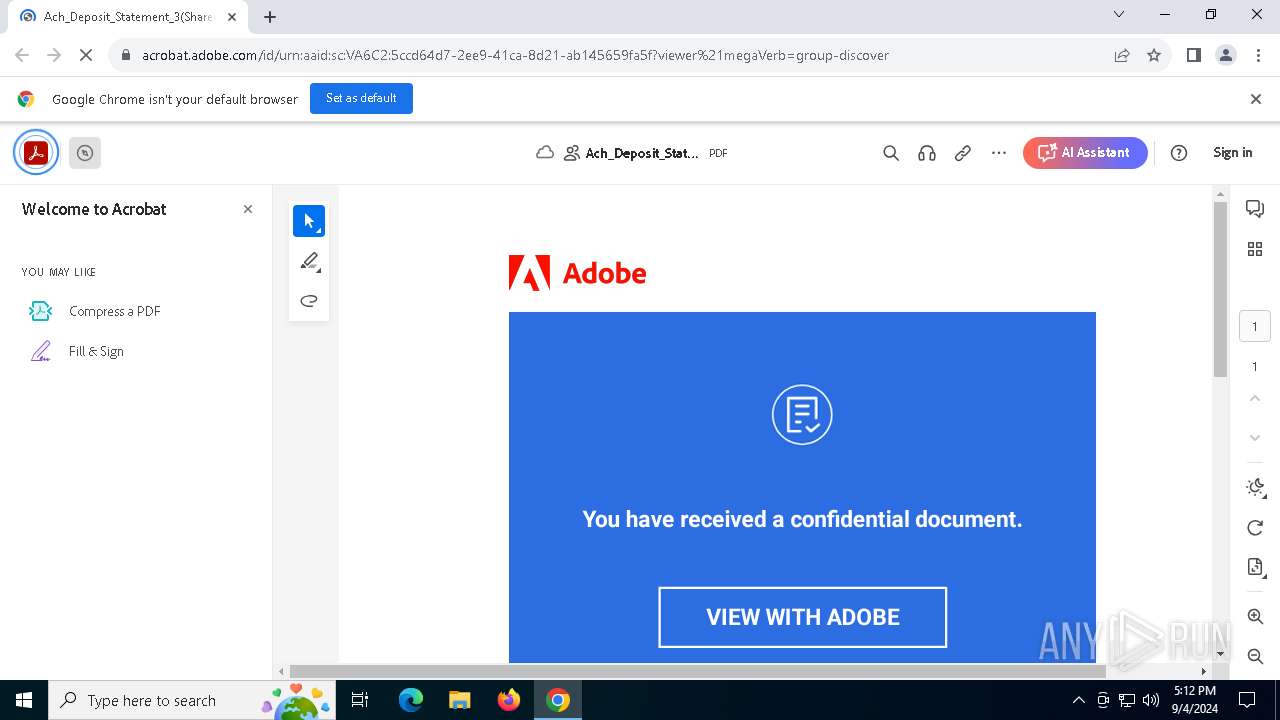Click the taskbar search box
The width and height of the screenshot is (1280, 720).
(190, 700)
